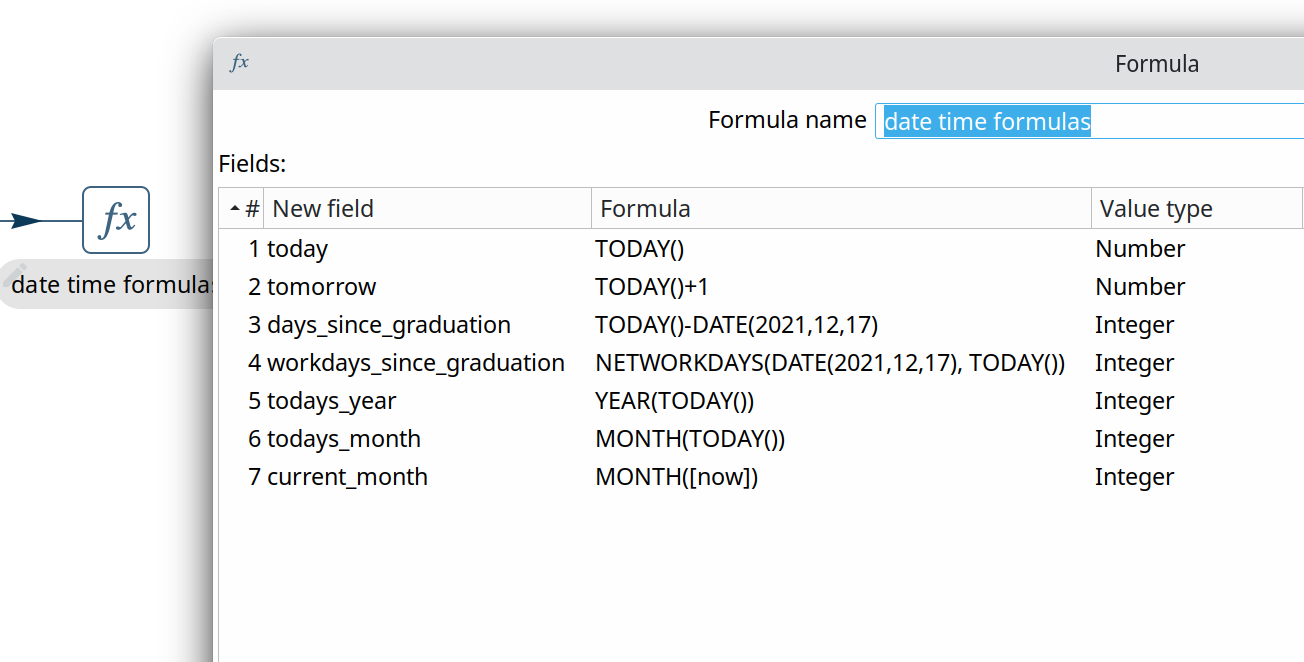Select the workdays_since_graduation field cell

point(415,363)
